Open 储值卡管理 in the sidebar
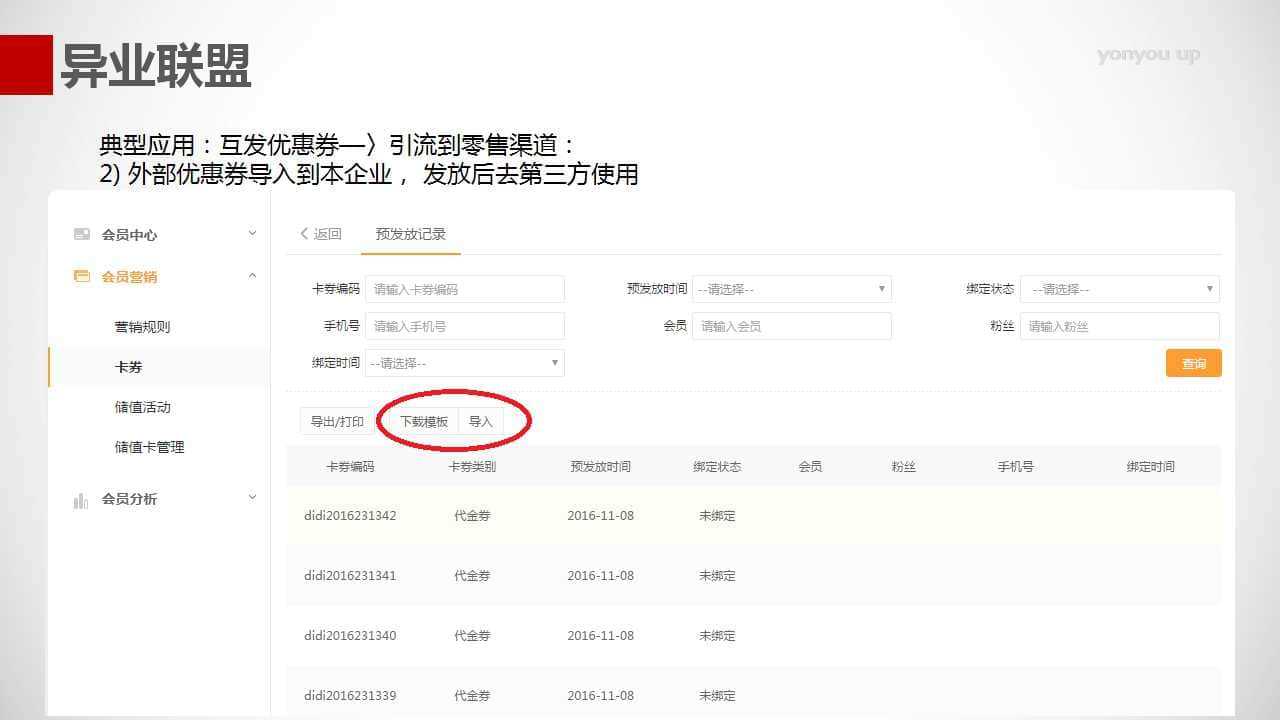 149,447
